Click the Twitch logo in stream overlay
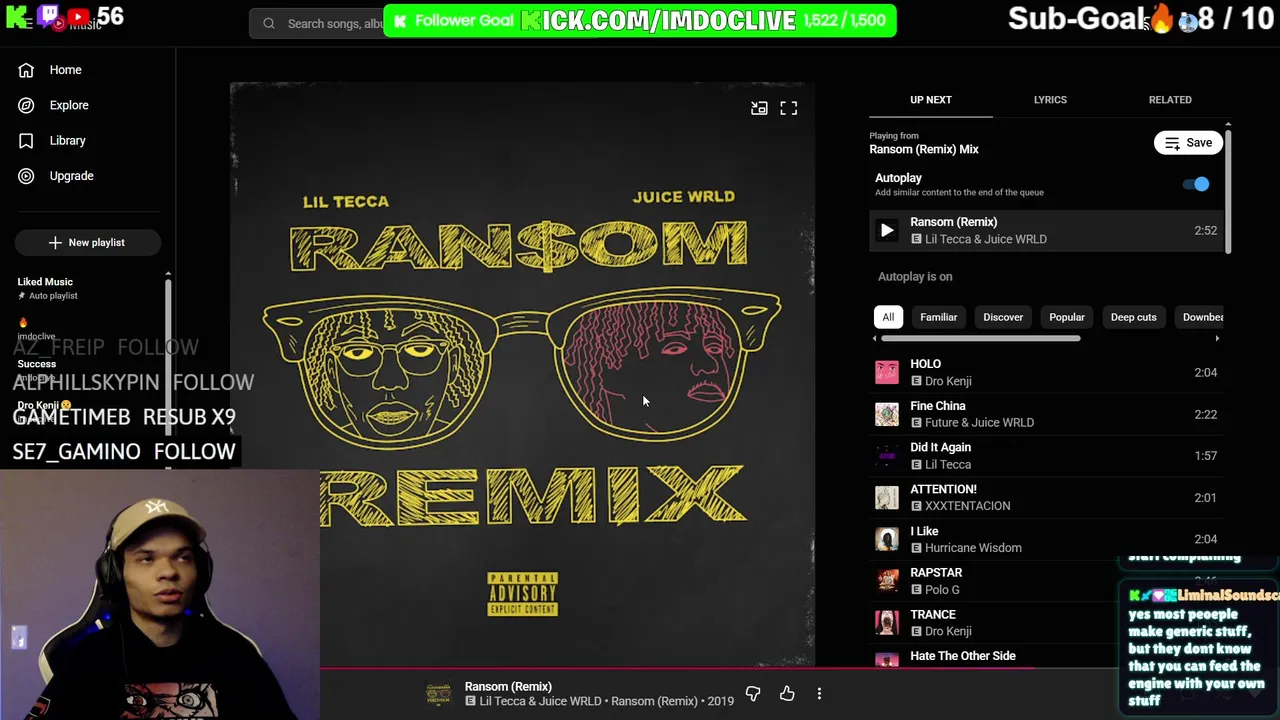The height and width of the screenshot is (720, 1280). (48, 15)
